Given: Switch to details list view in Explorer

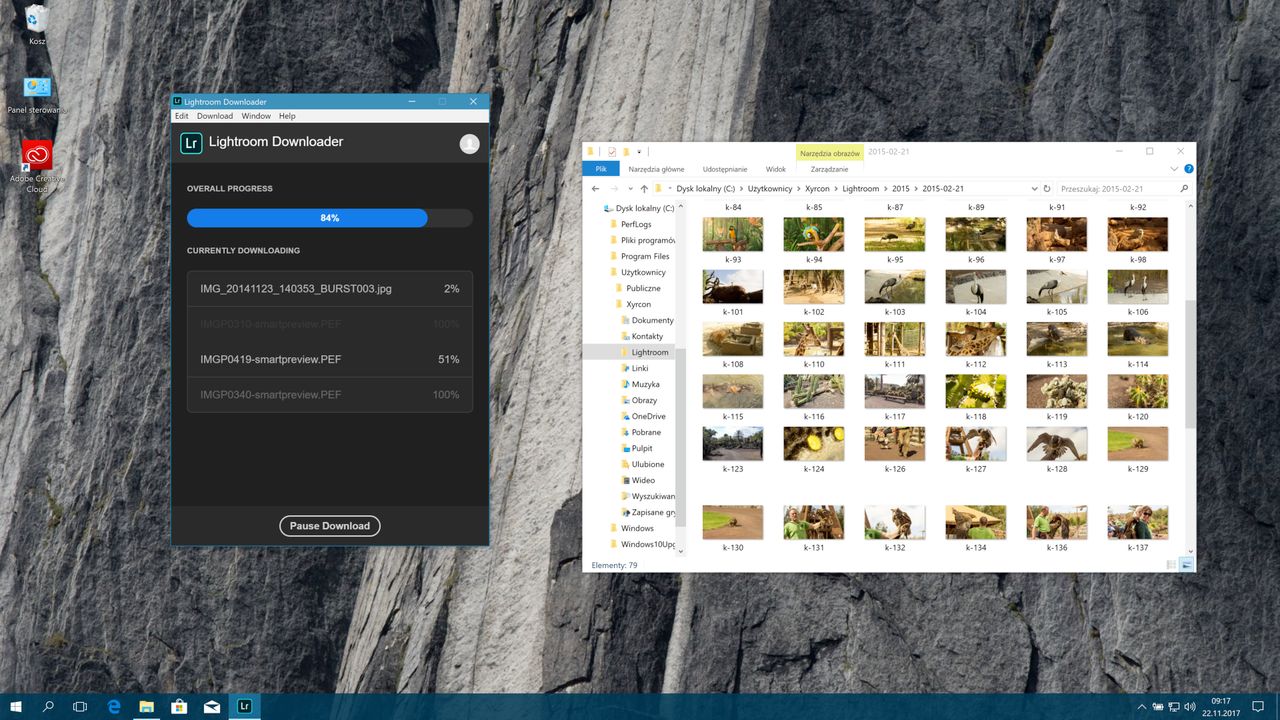Looking at the screenshot, I should 1171,565.
